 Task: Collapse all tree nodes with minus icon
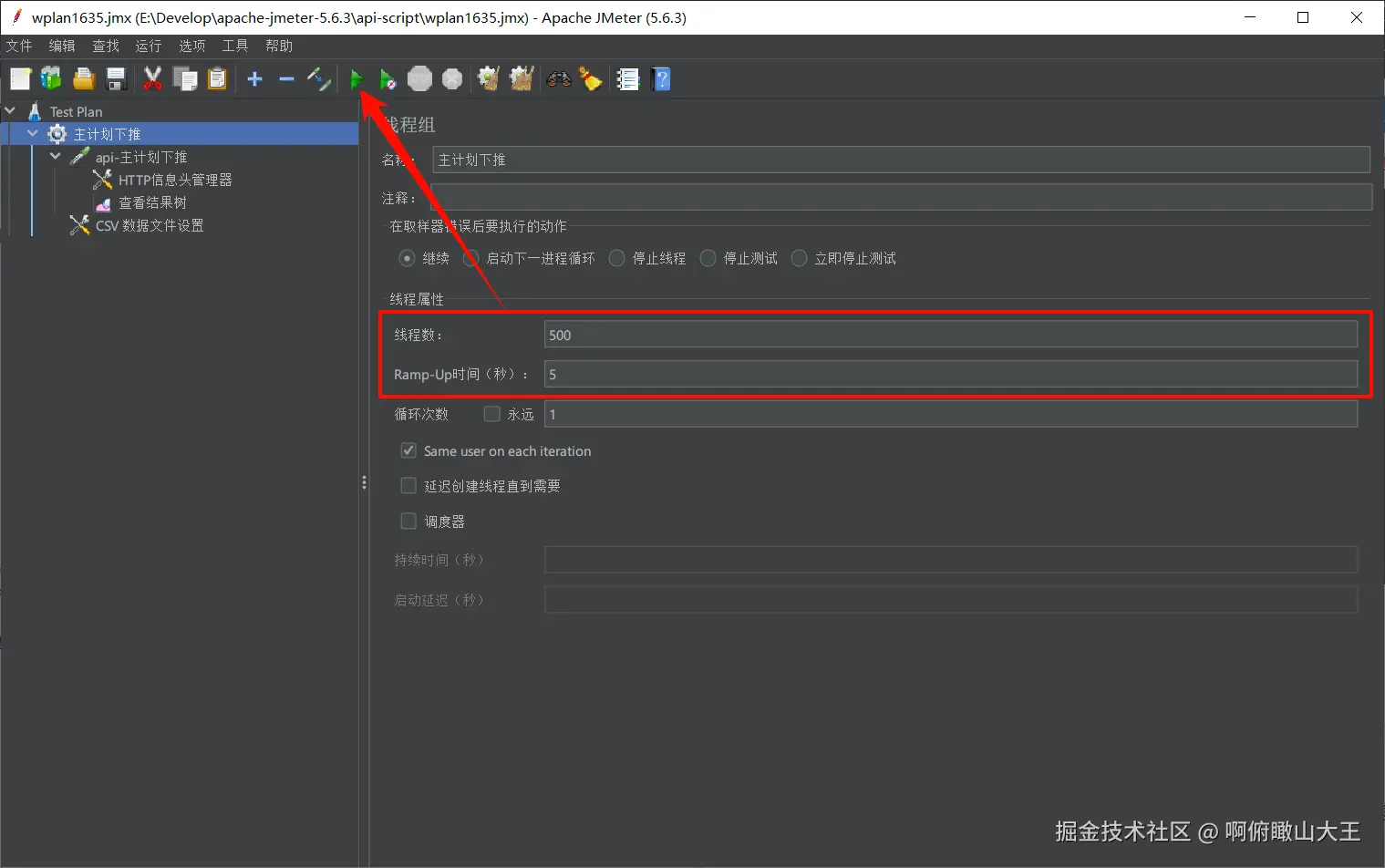point(286,79)
